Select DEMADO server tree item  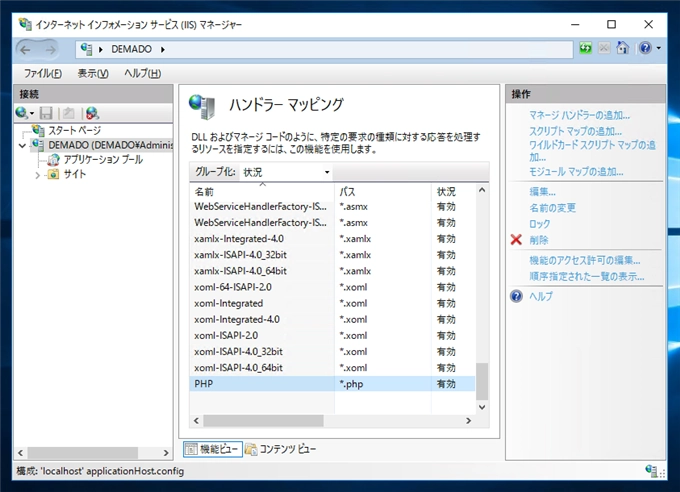[x=111, y=145]
